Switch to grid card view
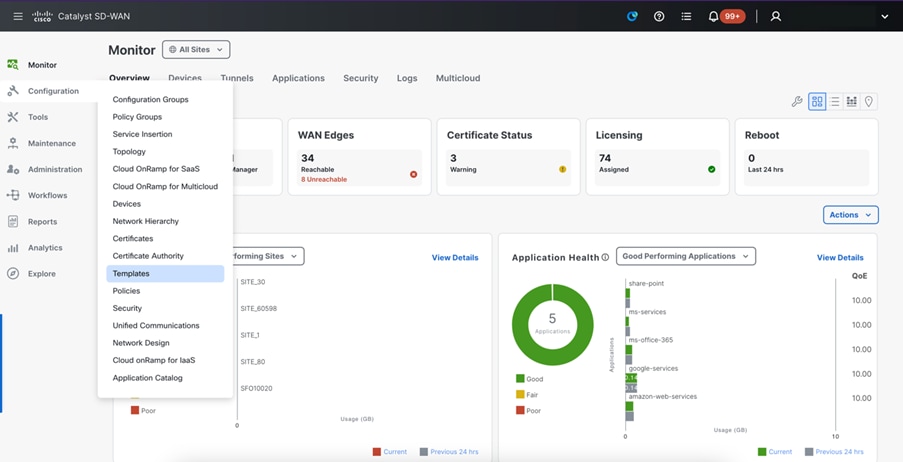The height and width of the screenshot is (462, 903). click(x=817, y=102)
